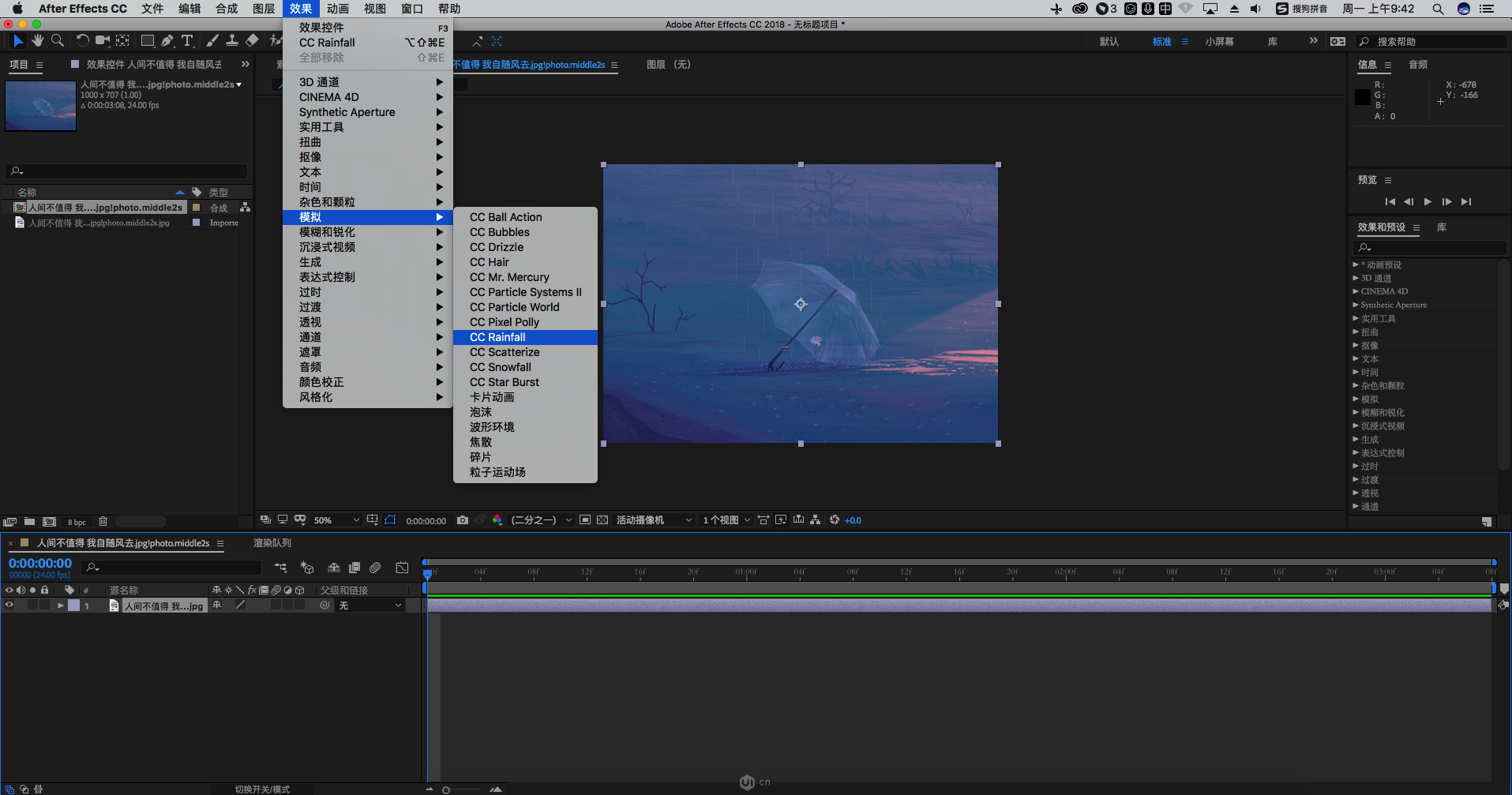This screenshot has height=795, width=1512.
Task: Toggle solo switch for layer 1
Action: (x=32, y=606)
